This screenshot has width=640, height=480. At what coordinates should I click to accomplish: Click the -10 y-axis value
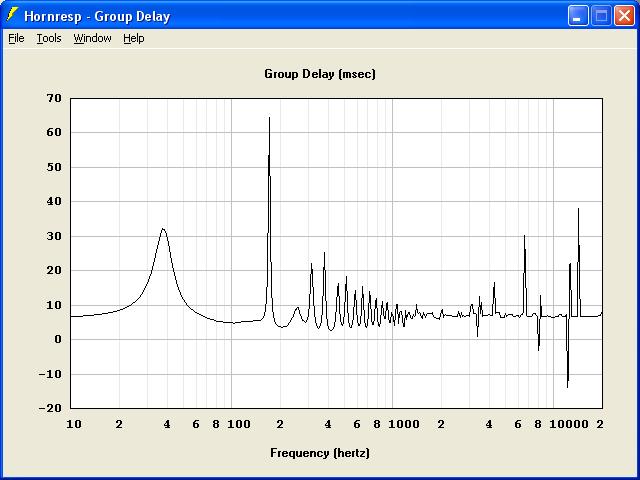click(50, 374)
